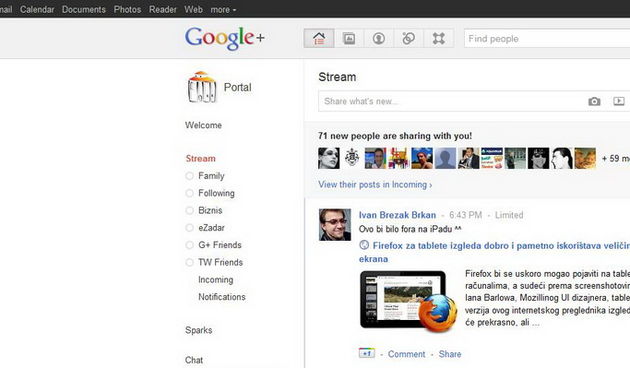Viewport: 630px width, 368px height.
Task: Select the G+ Friends radio button
Action: [x=190, y=245]
